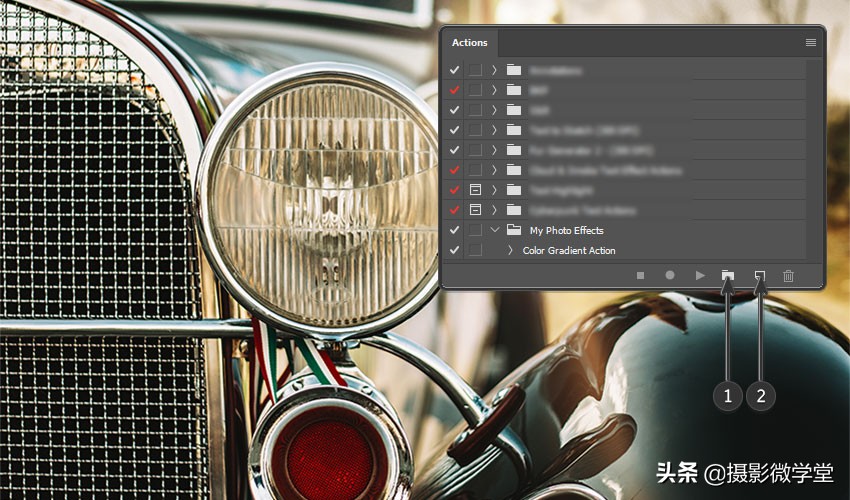
Task: Delete the selection with the trash icon
Action: [x=788, y=275]
